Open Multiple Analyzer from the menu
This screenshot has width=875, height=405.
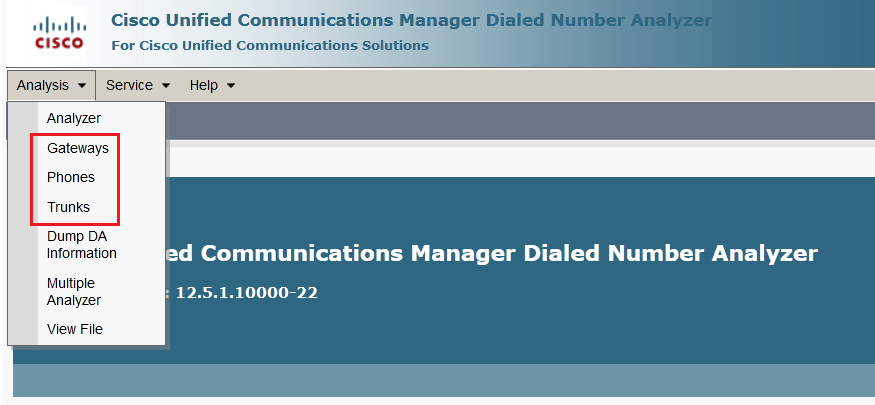(74, 292)
